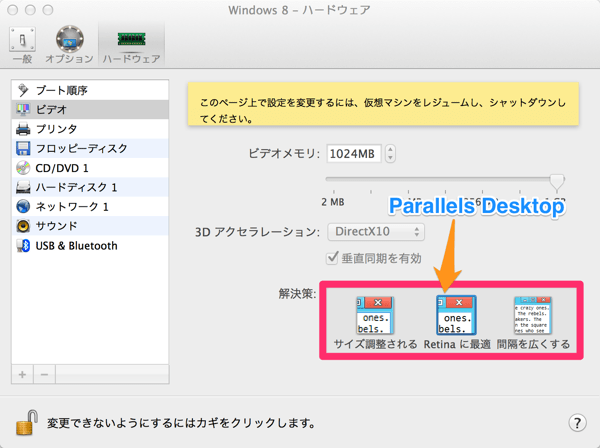This screenshot has height=448, width=600.
Task: Choose the 間隔を広くする resolution option
Action: [x=533, y=323]
